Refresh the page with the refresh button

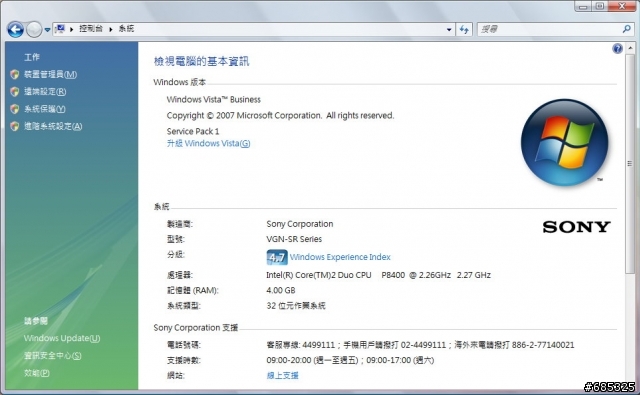point(464,29)
